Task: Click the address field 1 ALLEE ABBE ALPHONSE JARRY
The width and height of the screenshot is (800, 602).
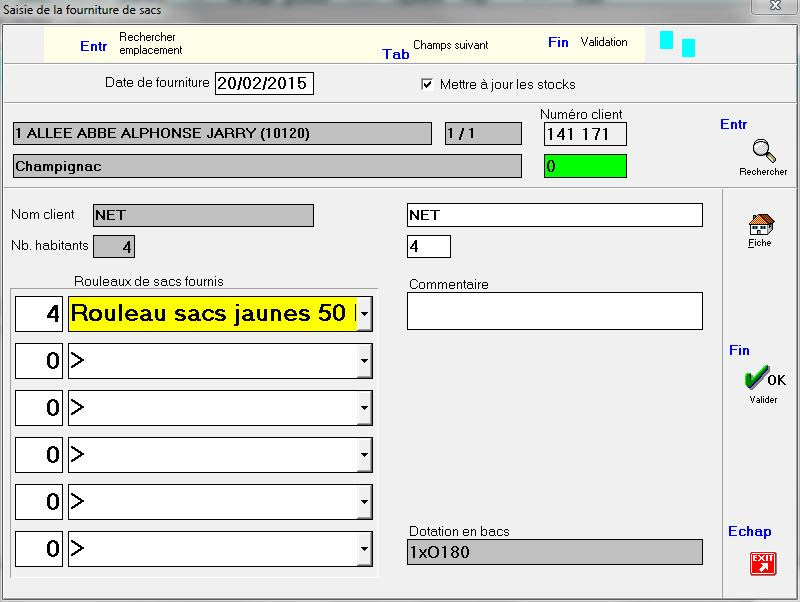Action: click(x=222, y=134)
